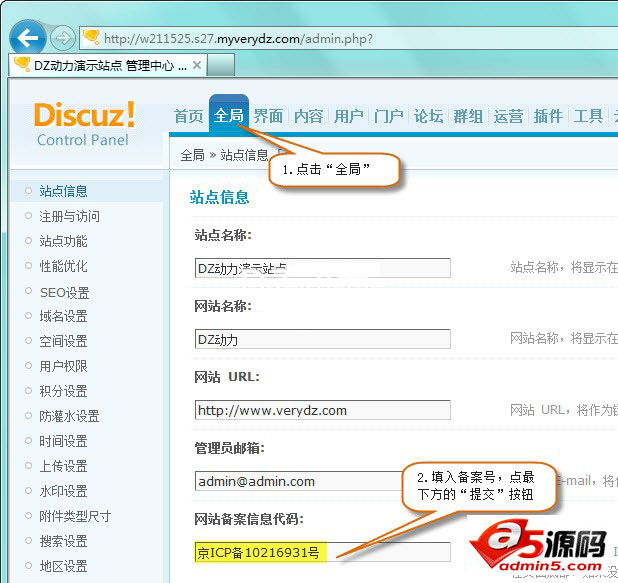
Task: Click the browser Forward arrow button
Action: click(x=62, y=38)
